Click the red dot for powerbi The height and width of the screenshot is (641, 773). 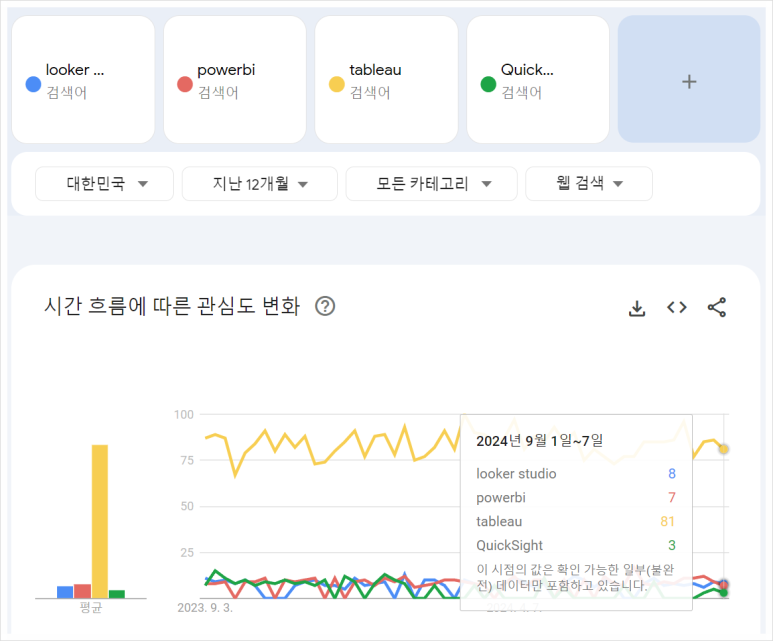pyautogui.click(x=185, y=84)
